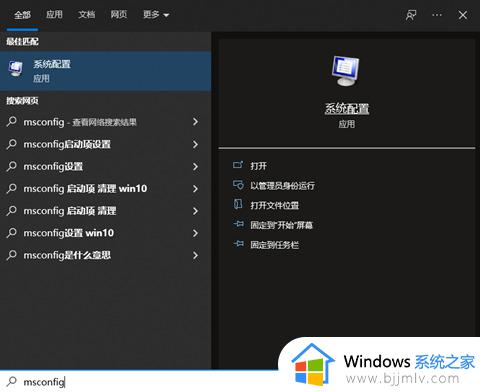Screen dimensions: 480x392
Task: Expand the msconfig 启动项 清理 suggestion arrow
Action: pyautogui.click(x=196, y=211)
